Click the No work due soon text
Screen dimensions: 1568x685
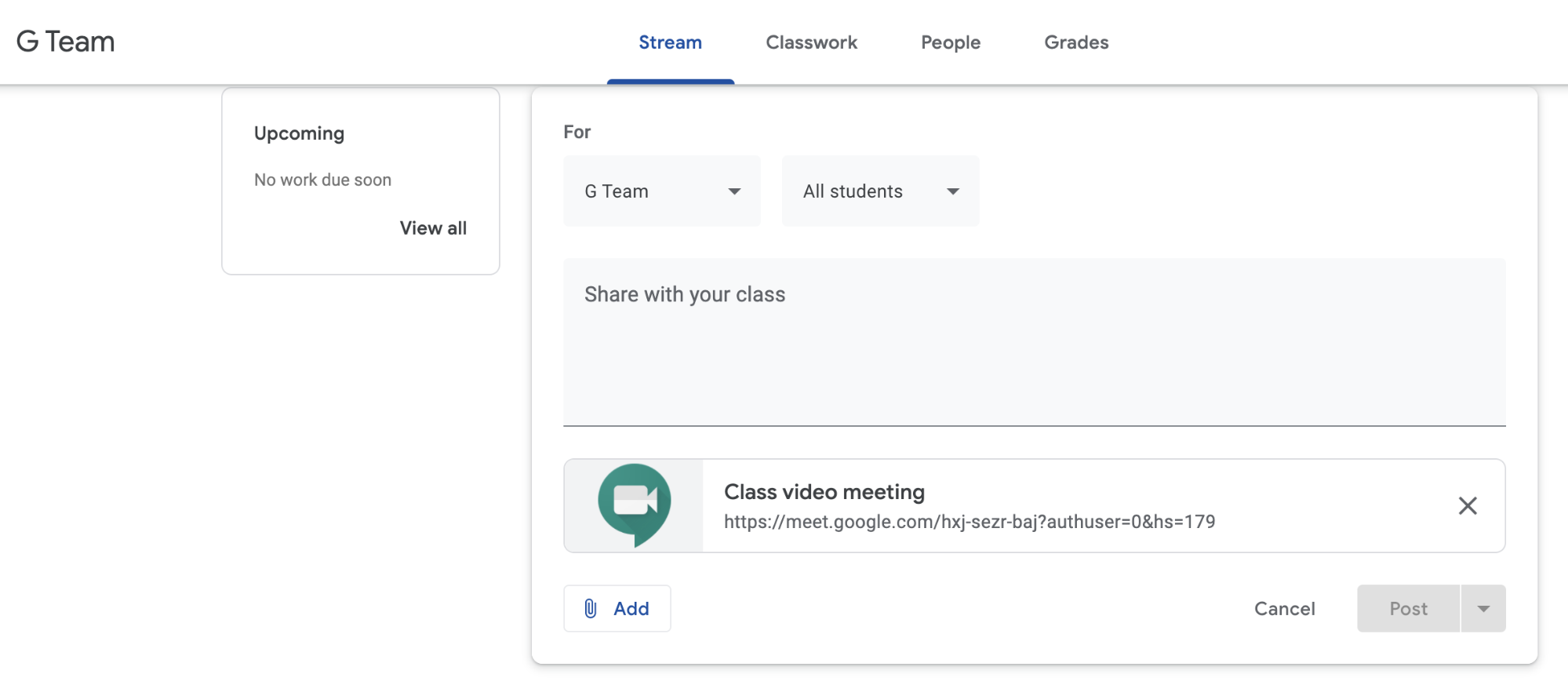pos(322,180)
